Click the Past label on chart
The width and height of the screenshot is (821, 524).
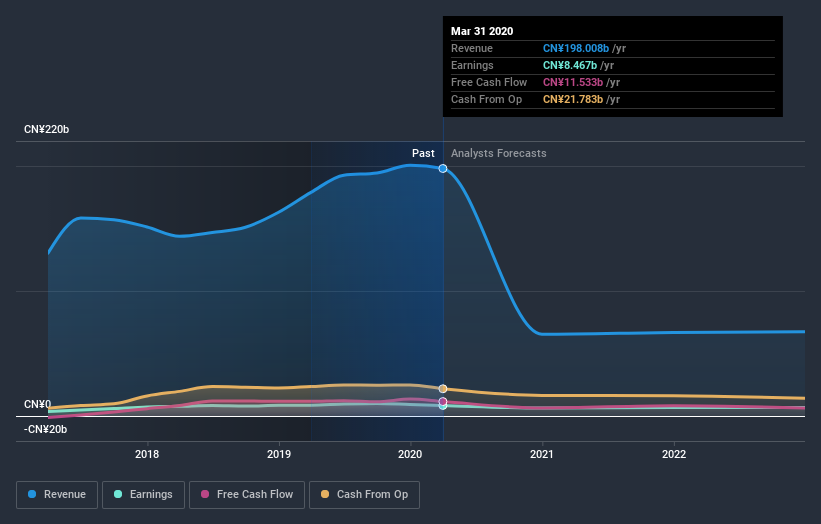[x=423, y=153]
